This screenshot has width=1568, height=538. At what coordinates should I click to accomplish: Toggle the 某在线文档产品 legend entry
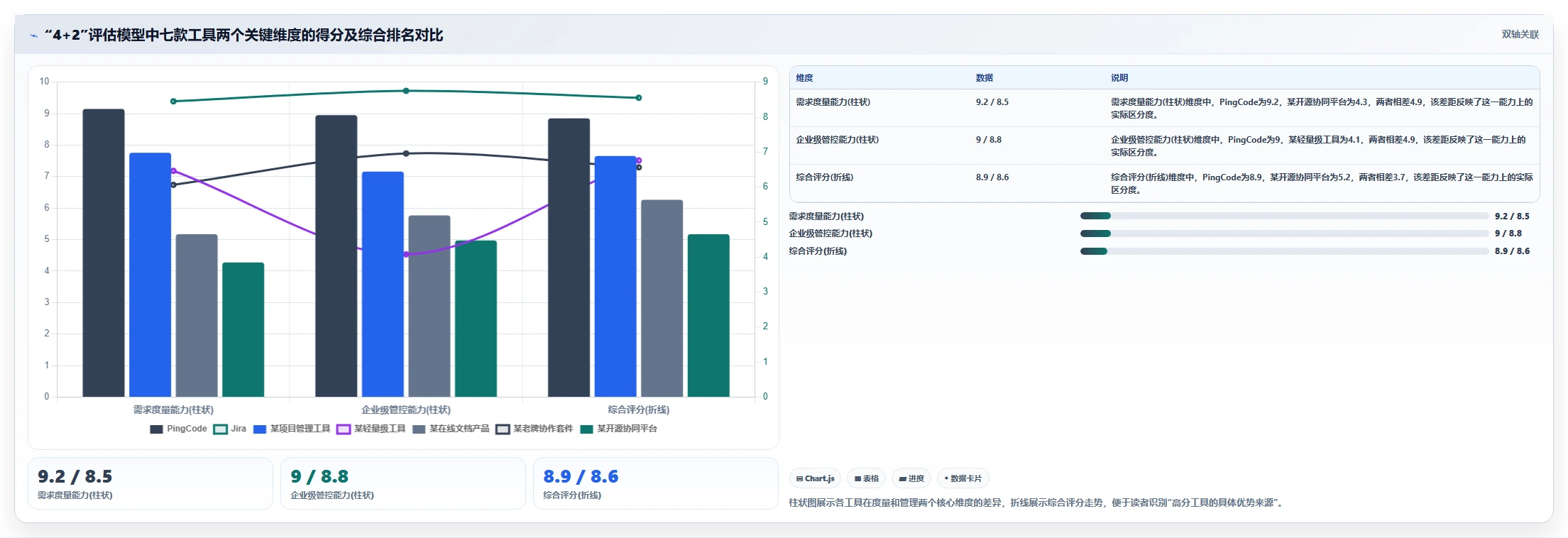pyautogui.click(x=451, y=429)
